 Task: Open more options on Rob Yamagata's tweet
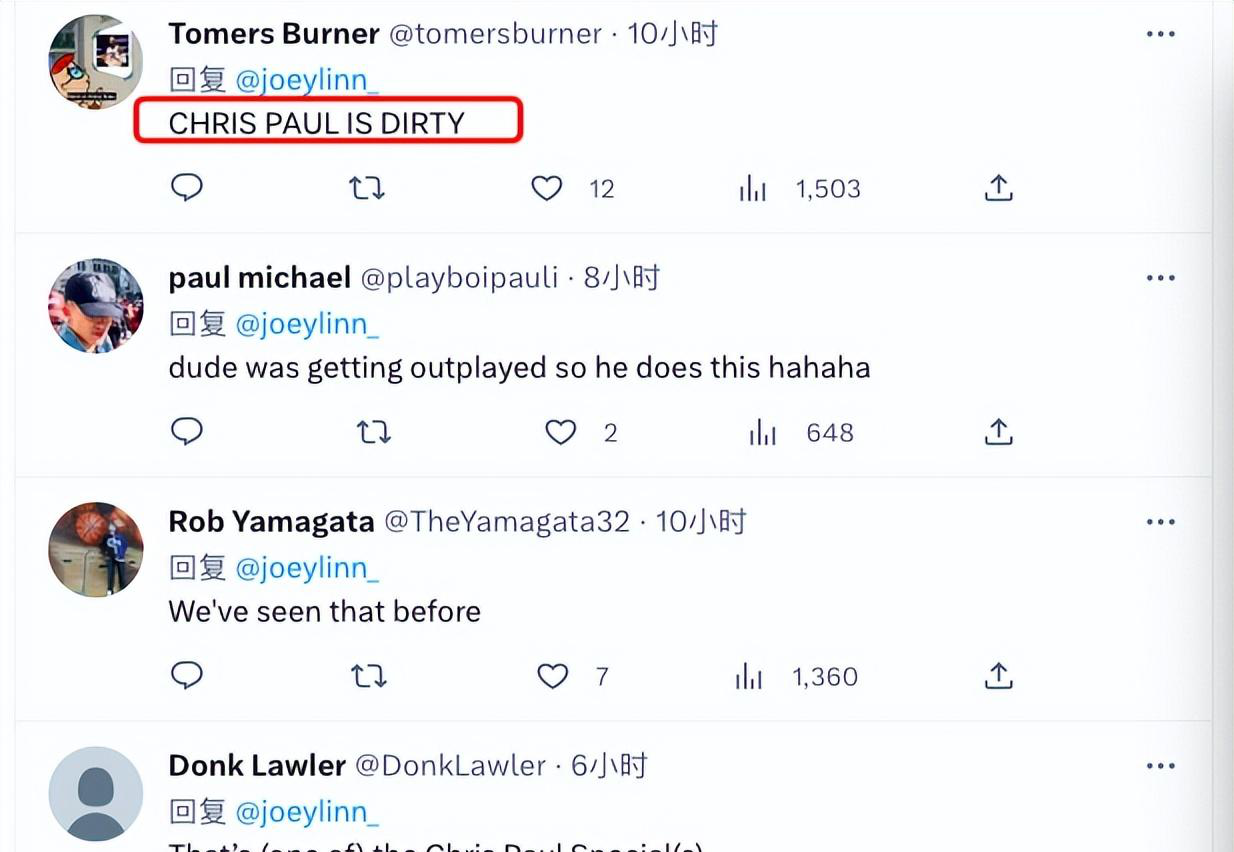pos(1160,522)
